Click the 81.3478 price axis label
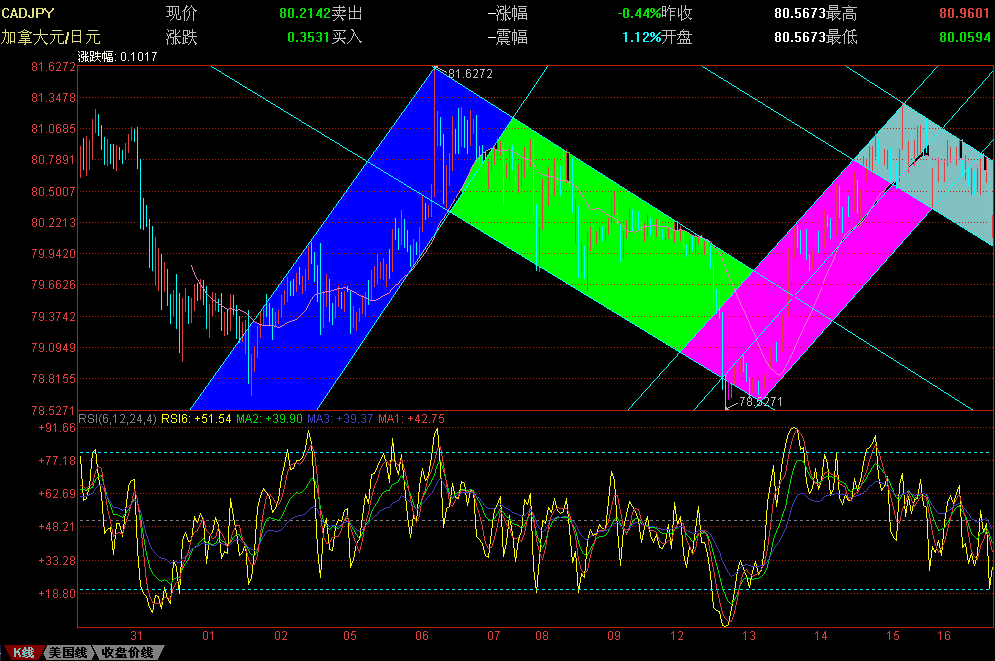995x661 pixels. point(53,98)
